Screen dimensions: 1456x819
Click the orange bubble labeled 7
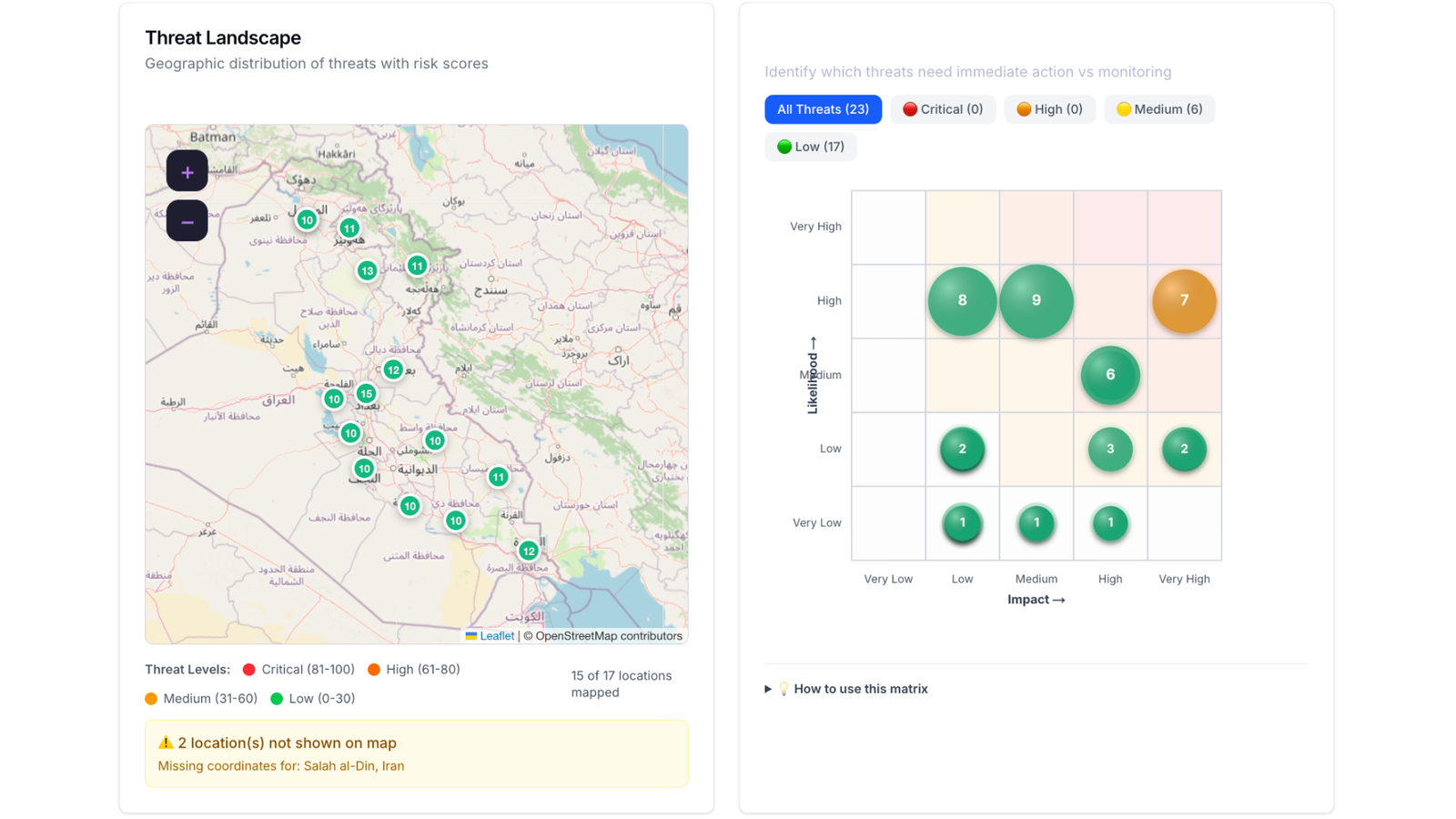[1183, 300]
